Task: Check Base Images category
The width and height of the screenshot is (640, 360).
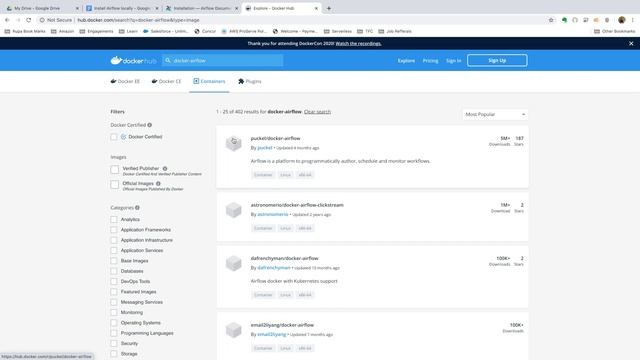Action: (114, 261)
